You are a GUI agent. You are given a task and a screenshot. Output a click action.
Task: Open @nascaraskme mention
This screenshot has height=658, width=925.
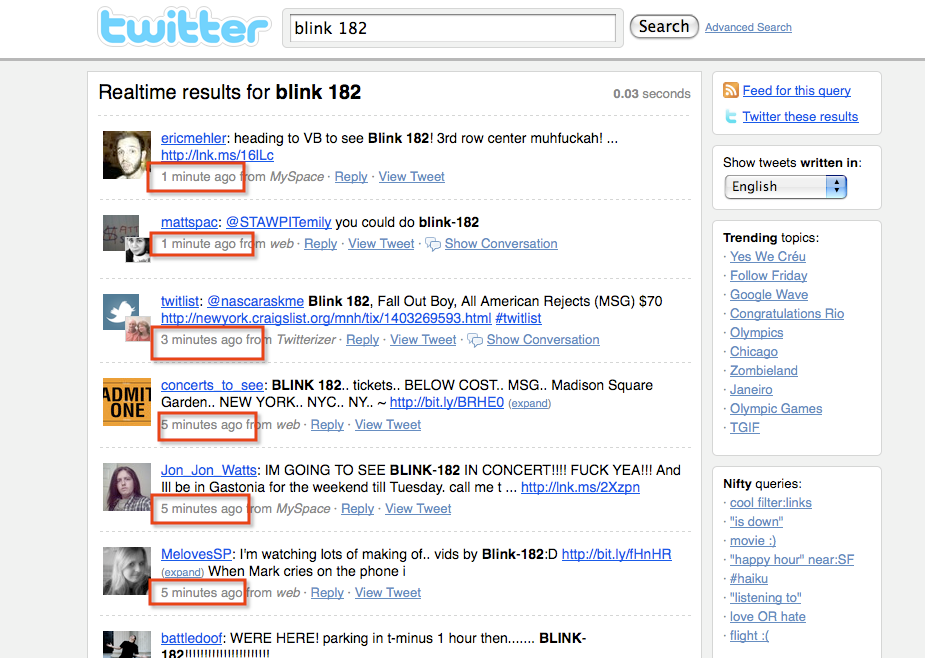pyautogui.click(x=255, y=301)
